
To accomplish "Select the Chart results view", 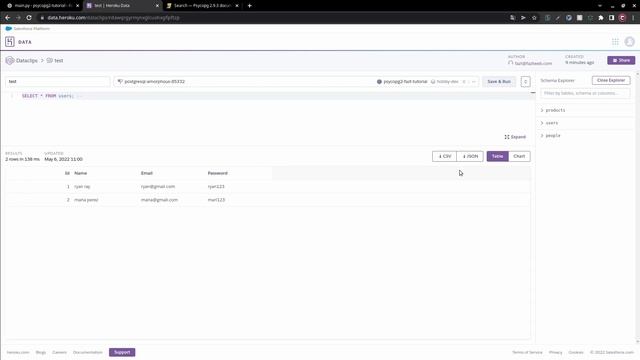I will [x=519, y=156].
